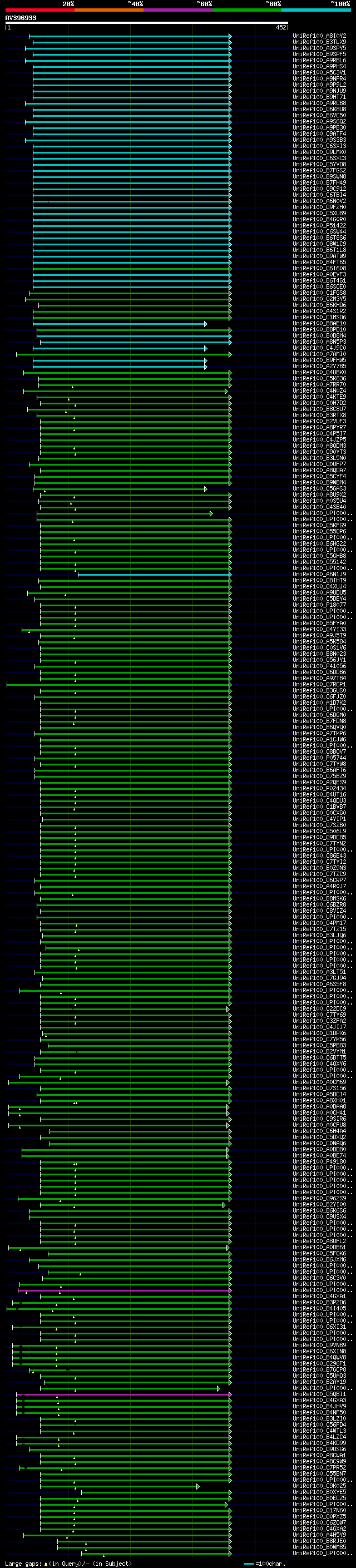Click the 452 query end position number
Image resolution: width=356 pixels, height=1568 pixels.
tap(281, 27)
